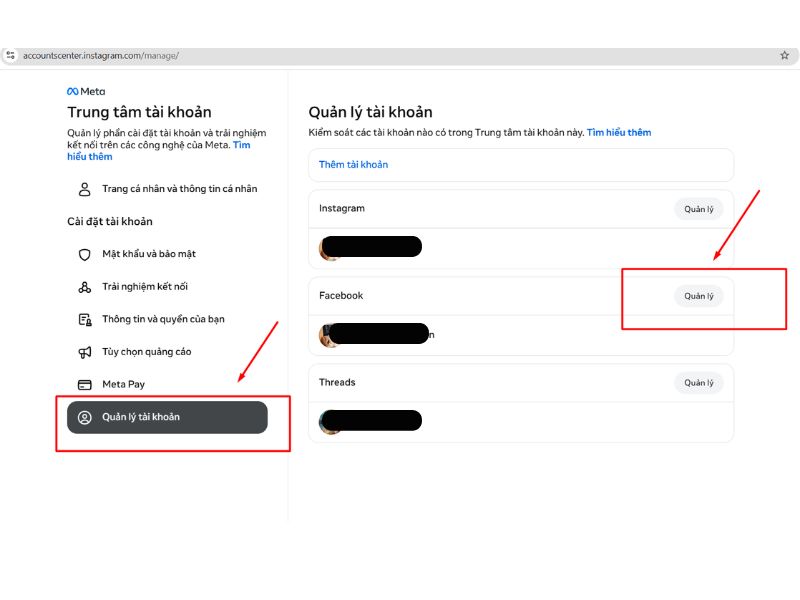Click the Threads section label

click(x=337, y=382)
